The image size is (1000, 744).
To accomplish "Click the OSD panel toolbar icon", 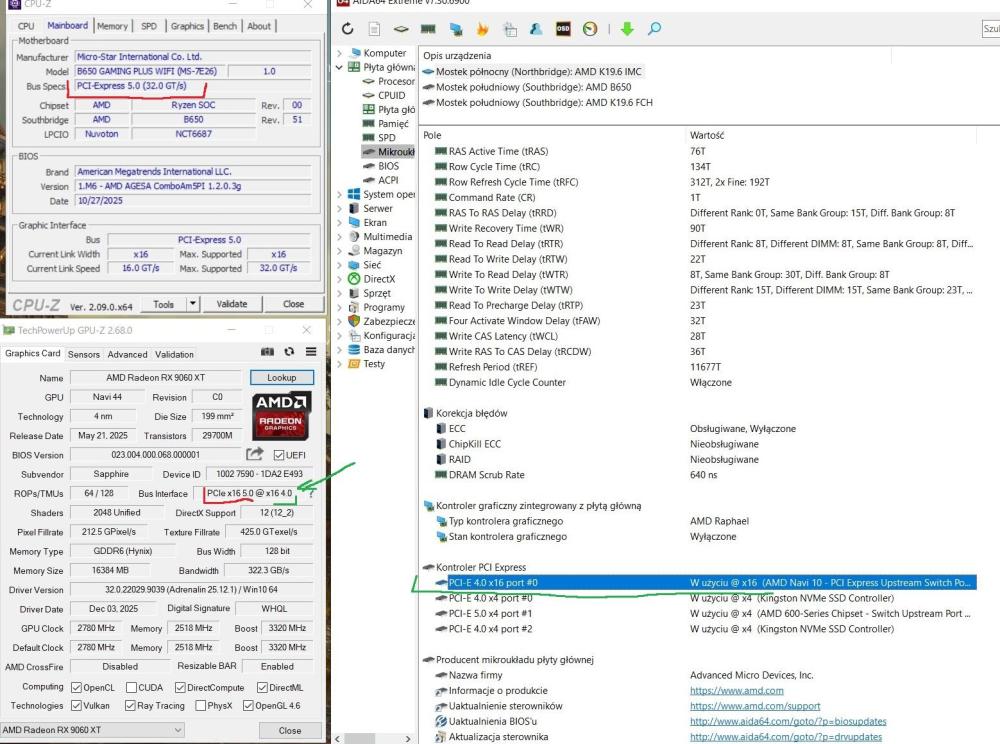I will pos(563,29).
